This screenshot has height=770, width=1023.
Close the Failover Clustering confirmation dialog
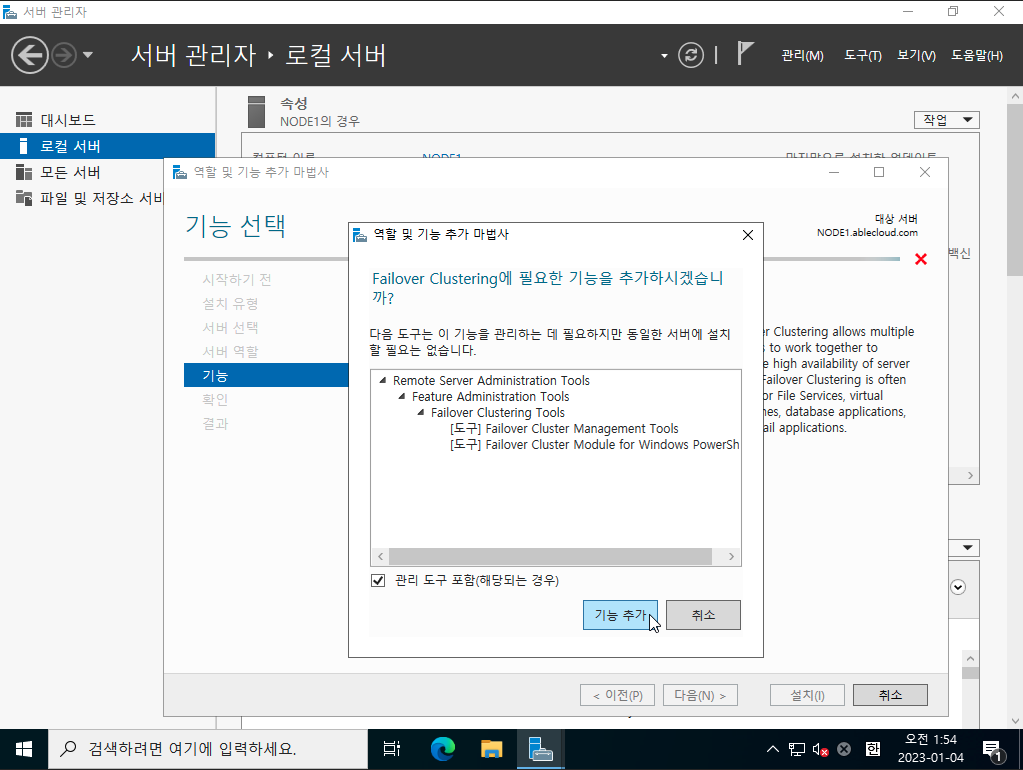[748, 235]
